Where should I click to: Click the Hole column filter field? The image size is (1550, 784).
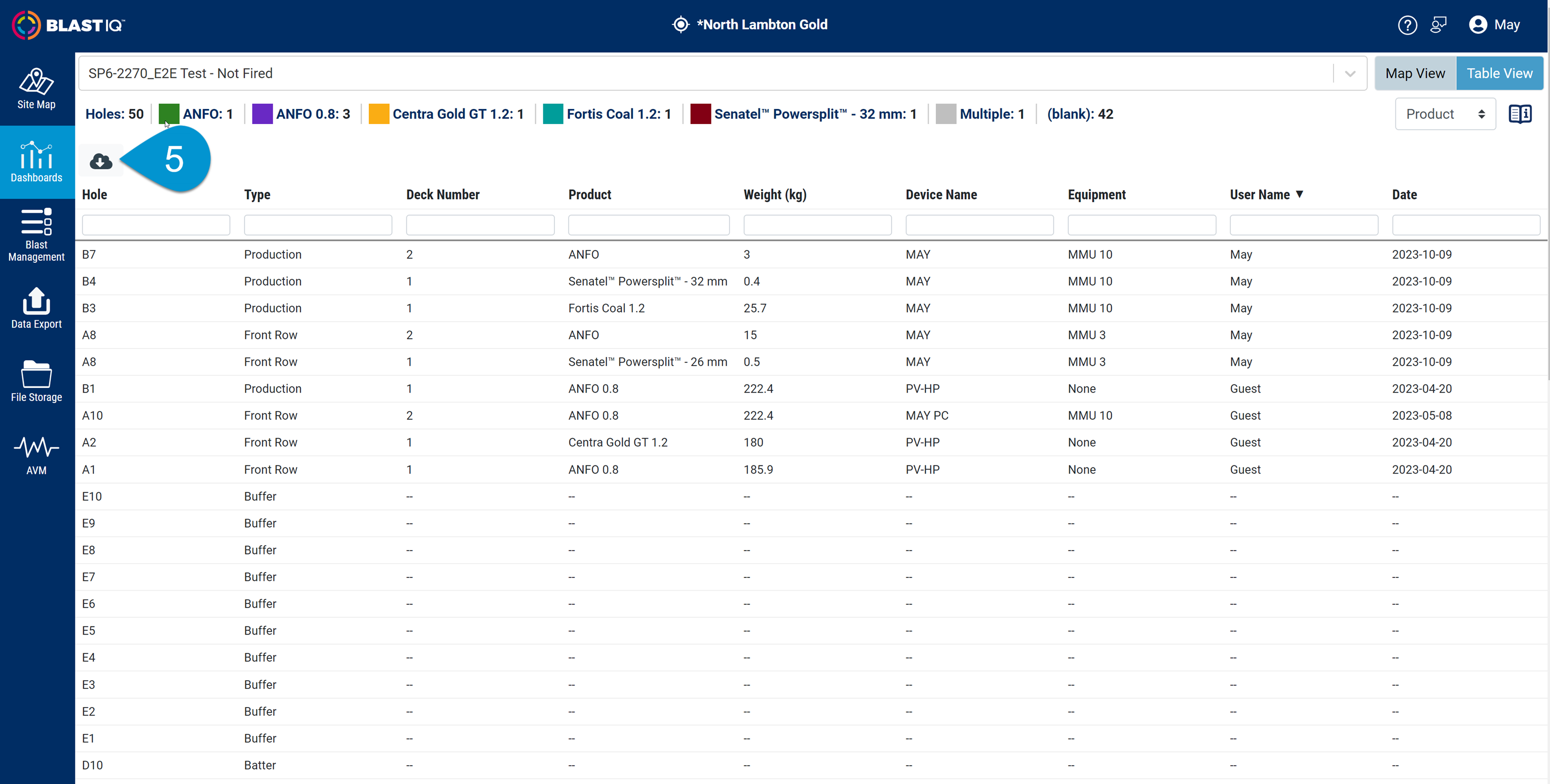(156, 224)
